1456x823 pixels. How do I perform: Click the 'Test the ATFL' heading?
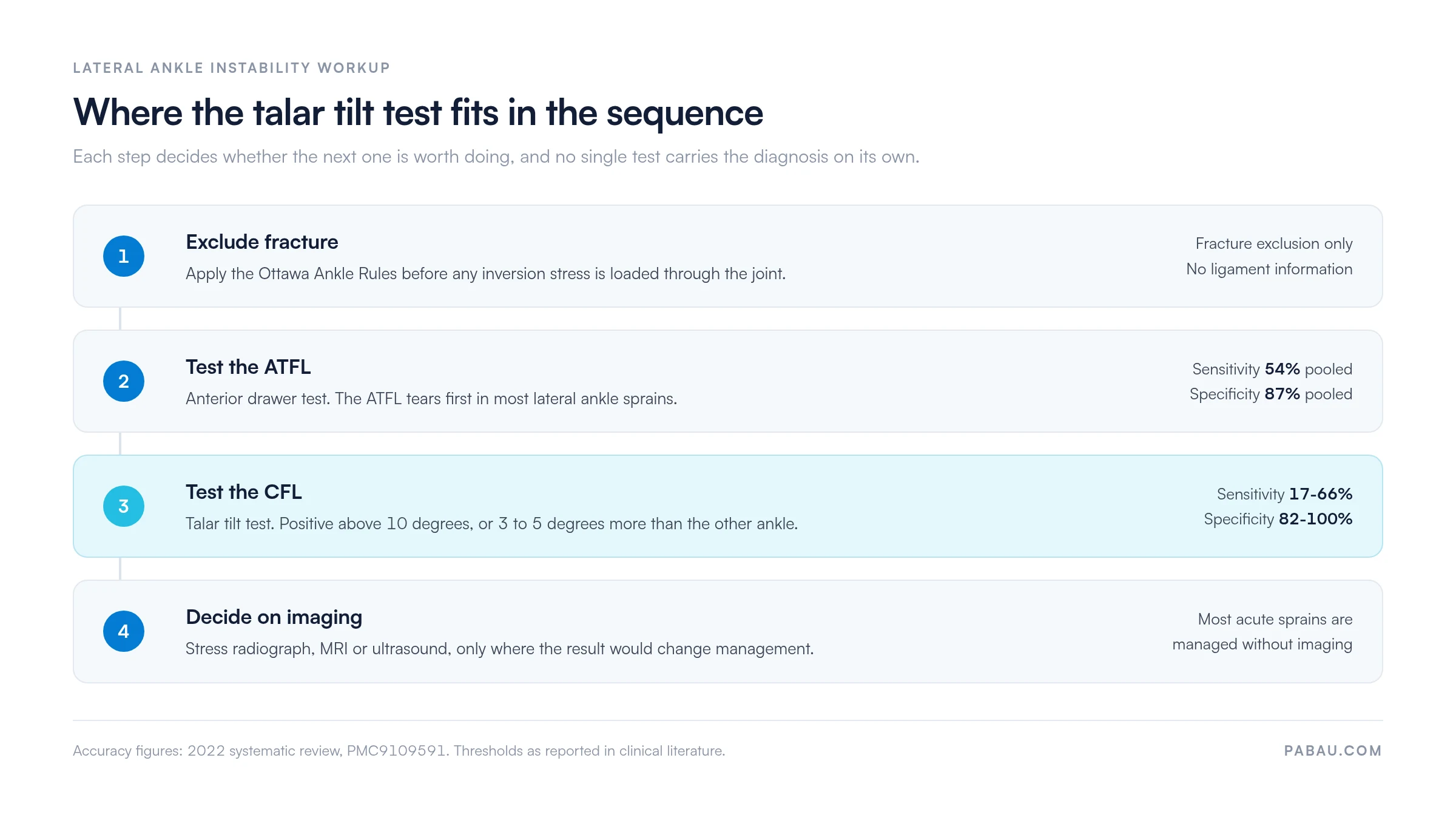[x=248, y=367]
